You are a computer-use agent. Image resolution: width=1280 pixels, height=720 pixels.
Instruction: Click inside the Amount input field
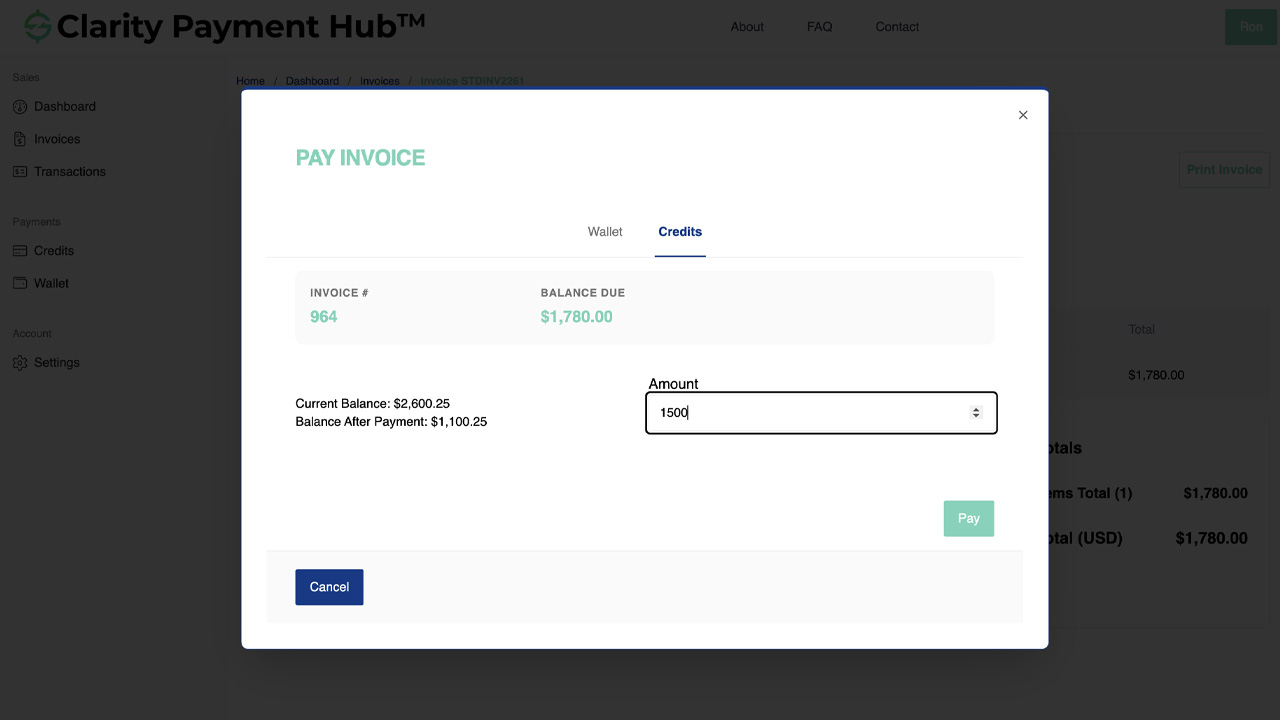pyautogui.click(x=800, y=412)
